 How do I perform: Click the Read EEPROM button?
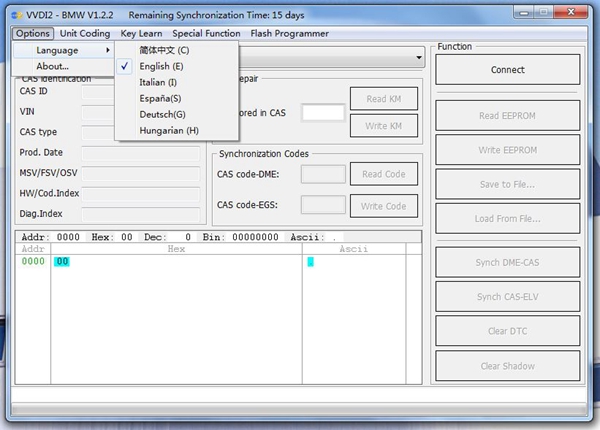pos(507,116)
